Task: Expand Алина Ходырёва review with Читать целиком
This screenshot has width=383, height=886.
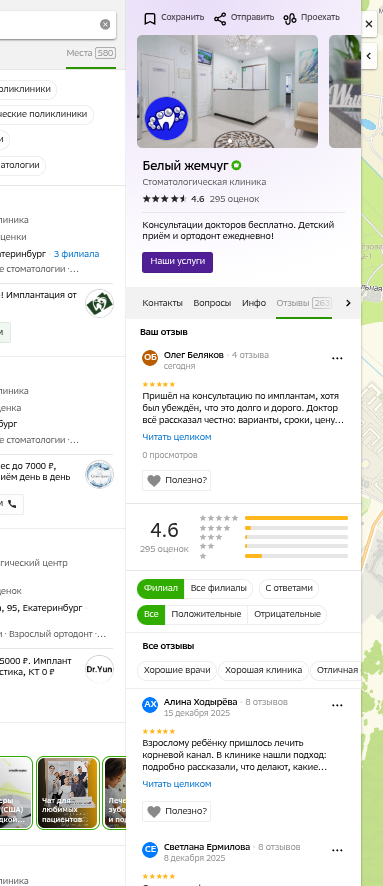Action: pyautogui.click(x=177, y=784)
